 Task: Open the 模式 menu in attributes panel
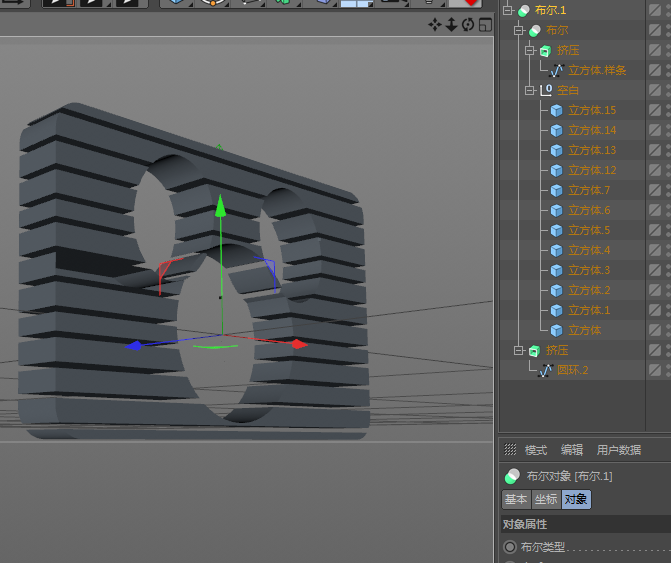pyautogui.click(x=536, y=450)
